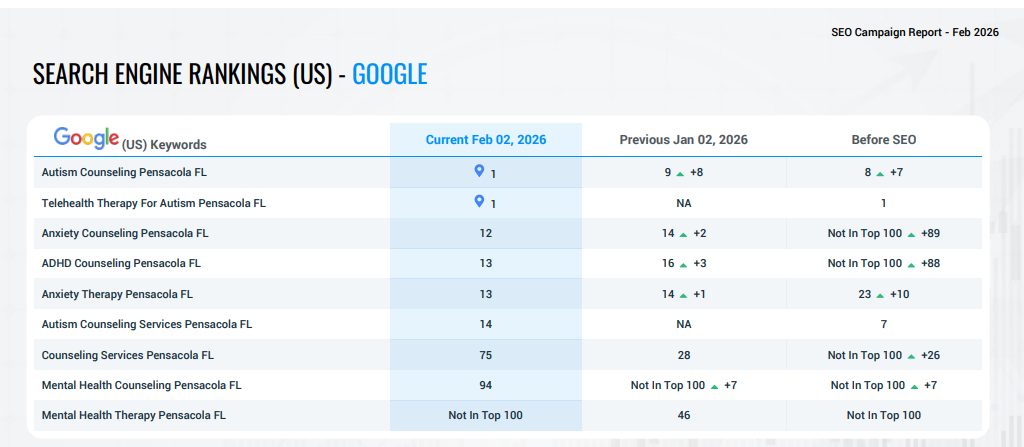Click map pin icon for Telehealth Therapy row

point(479,202)
